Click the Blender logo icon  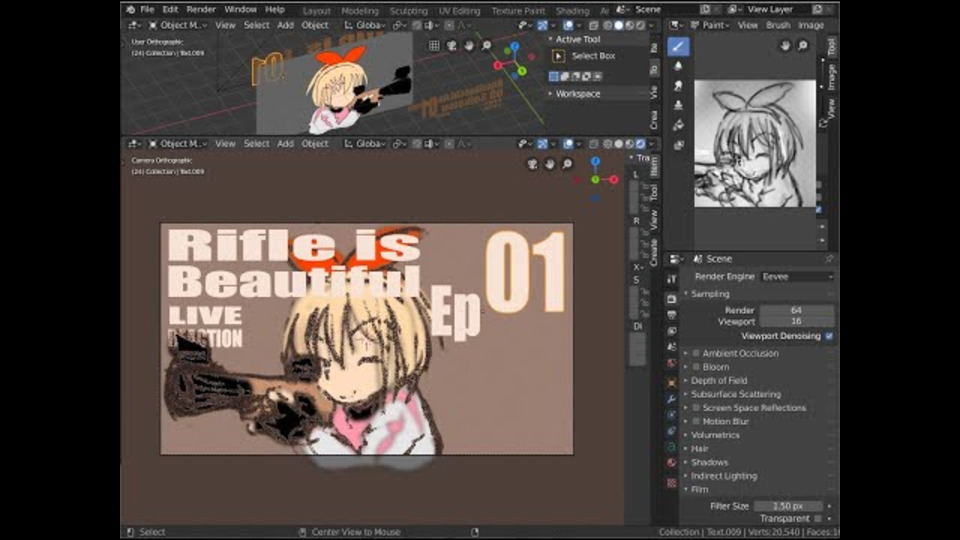[130, 9]
